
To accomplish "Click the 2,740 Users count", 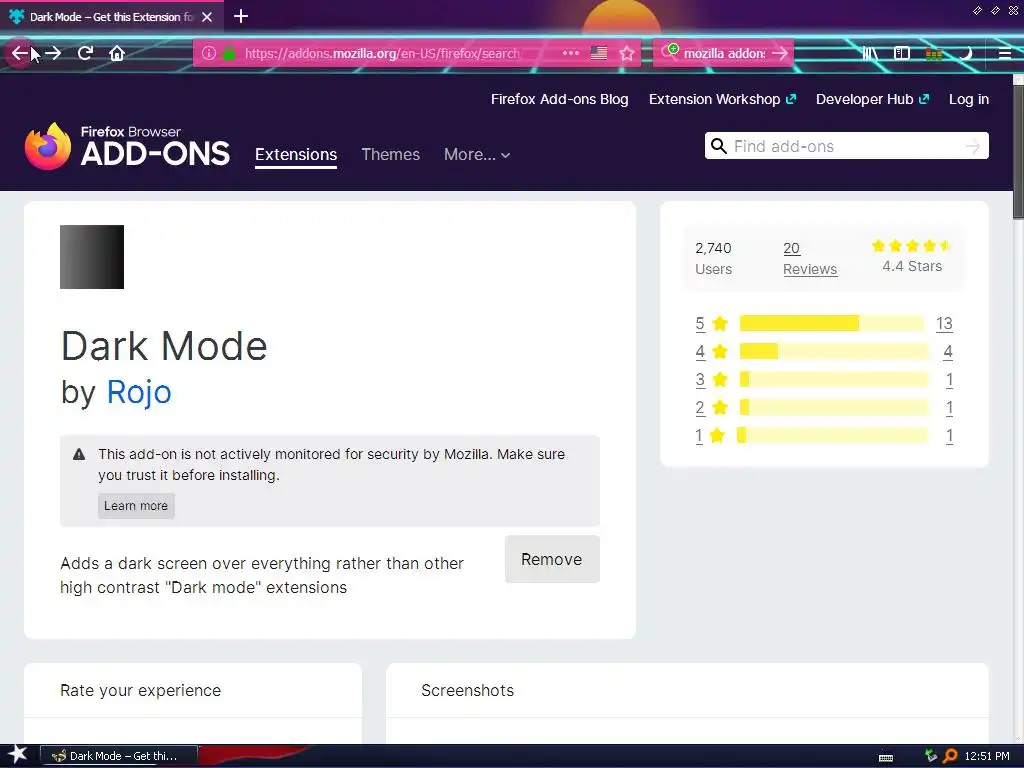I will tap(713, 259).
